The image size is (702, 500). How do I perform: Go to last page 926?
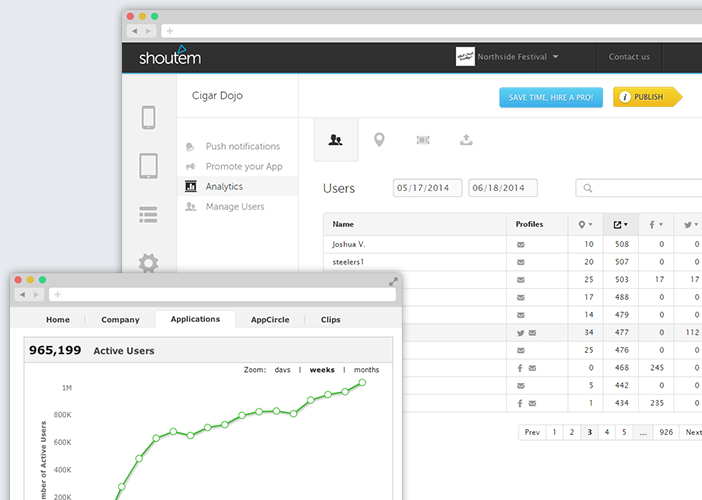tap(666, 432)
